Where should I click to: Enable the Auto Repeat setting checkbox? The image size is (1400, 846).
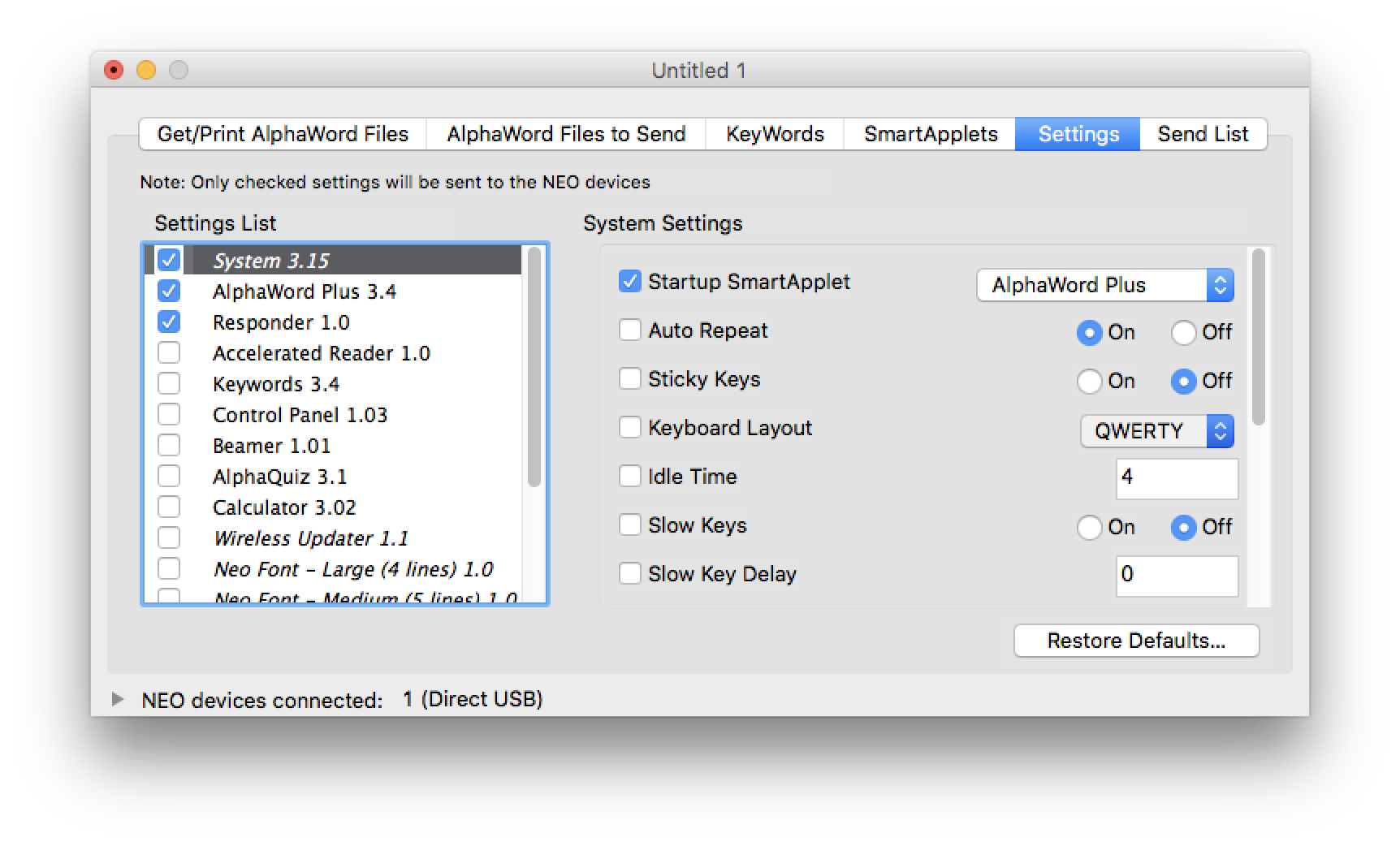tap(630, 330)
